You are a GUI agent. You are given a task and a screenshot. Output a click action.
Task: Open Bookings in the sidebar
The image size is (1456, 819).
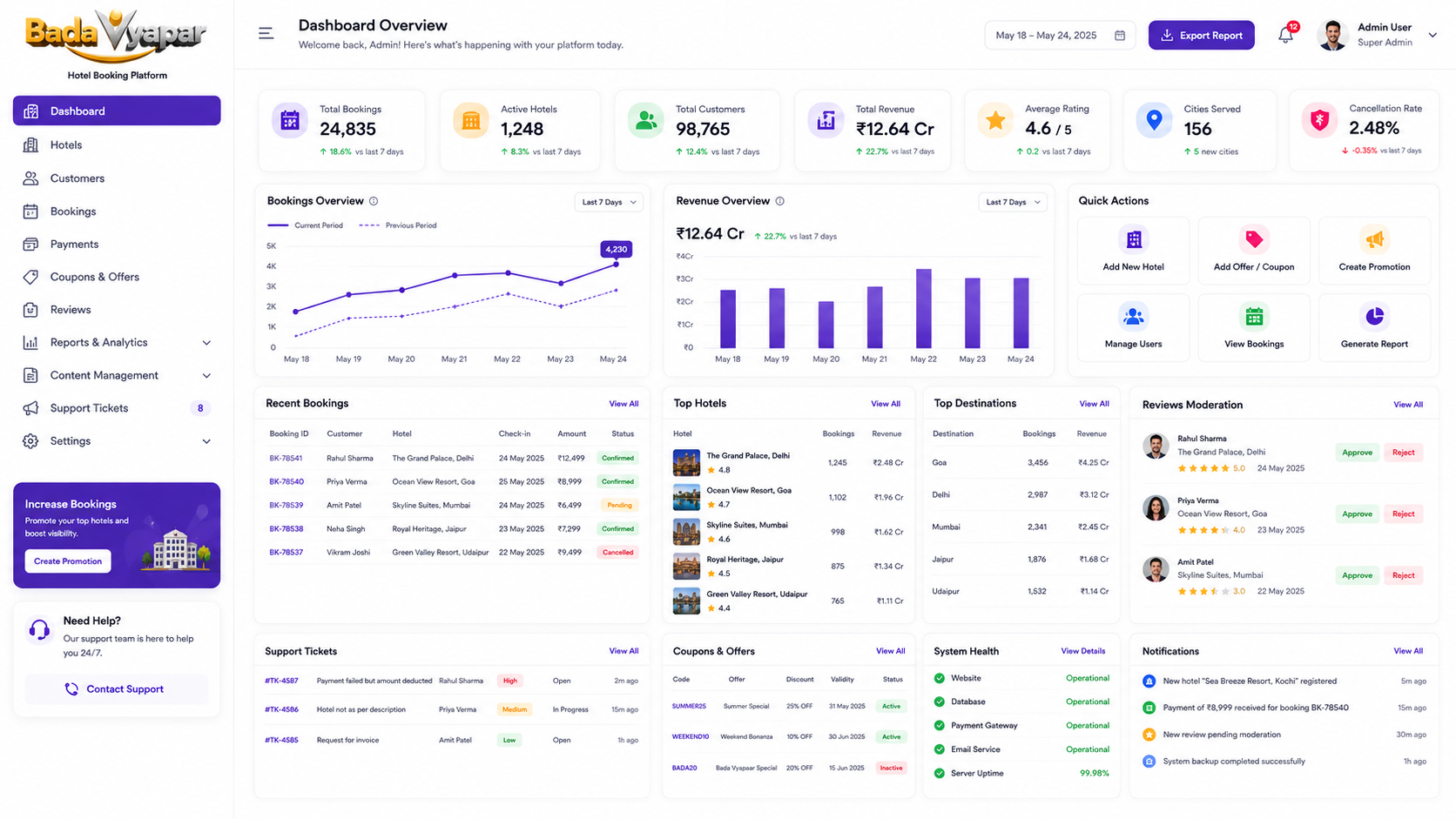[117, 211]
